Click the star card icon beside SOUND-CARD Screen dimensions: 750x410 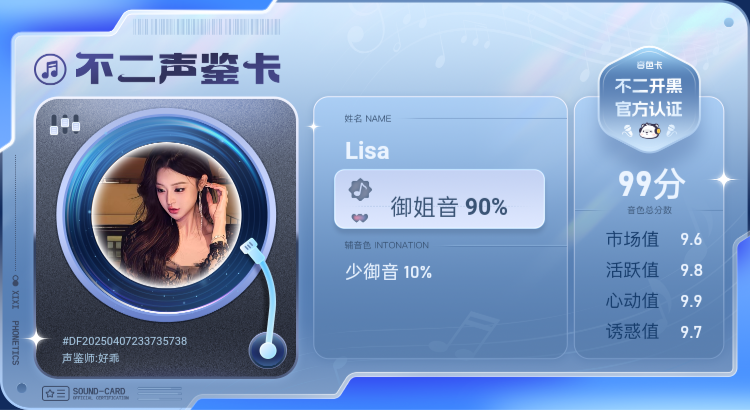pyautogui.click(x=55, y=394)
